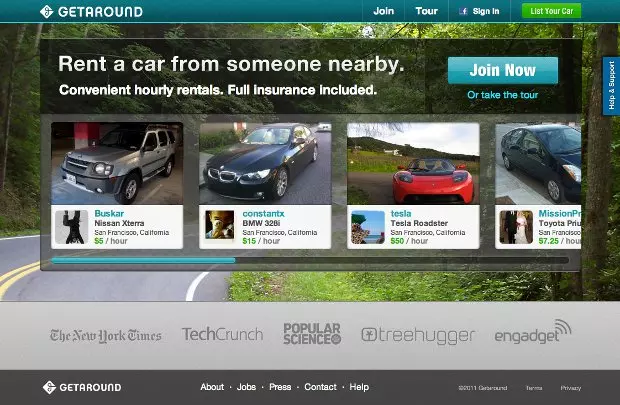Click the footer Getaround logo

pos(82,387)
